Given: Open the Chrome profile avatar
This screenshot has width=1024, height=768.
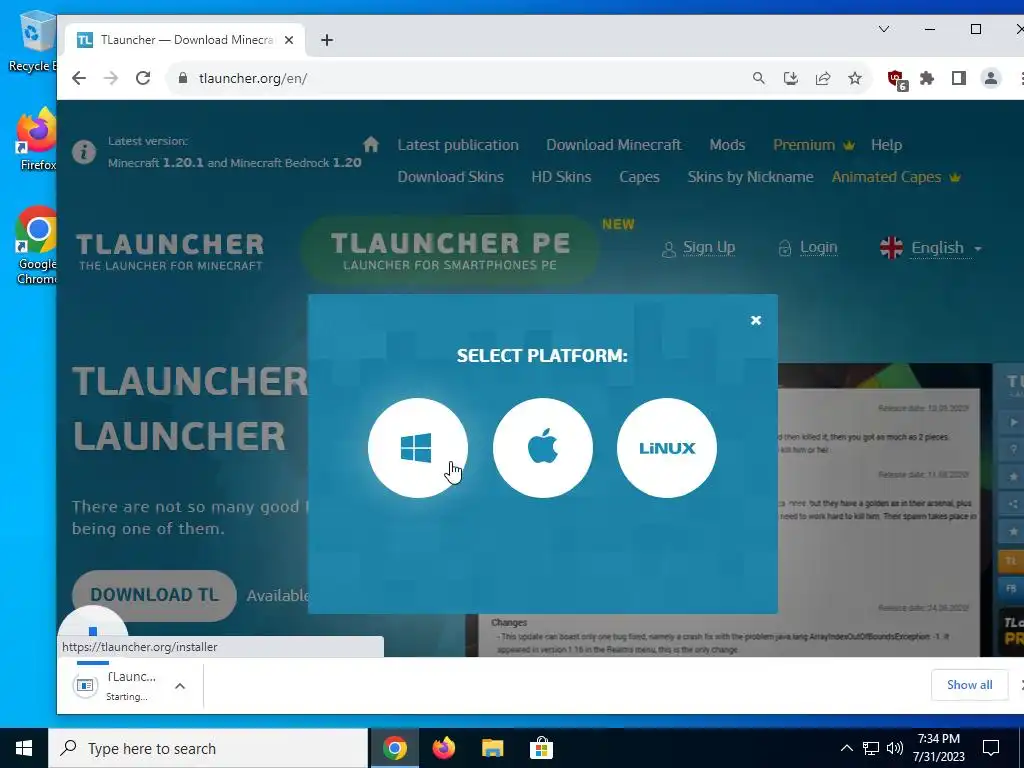Looking at the screenshot, I should (991, 78).
